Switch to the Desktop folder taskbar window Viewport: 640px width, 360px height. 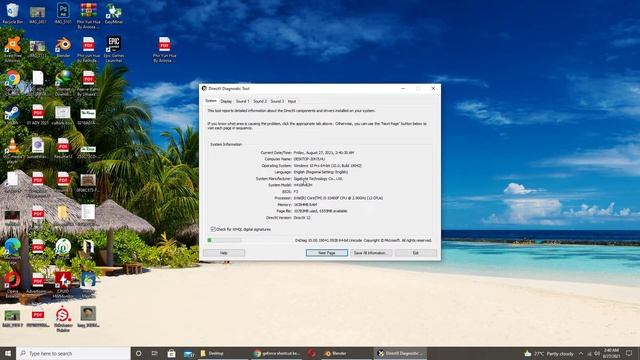click(222, 353)
